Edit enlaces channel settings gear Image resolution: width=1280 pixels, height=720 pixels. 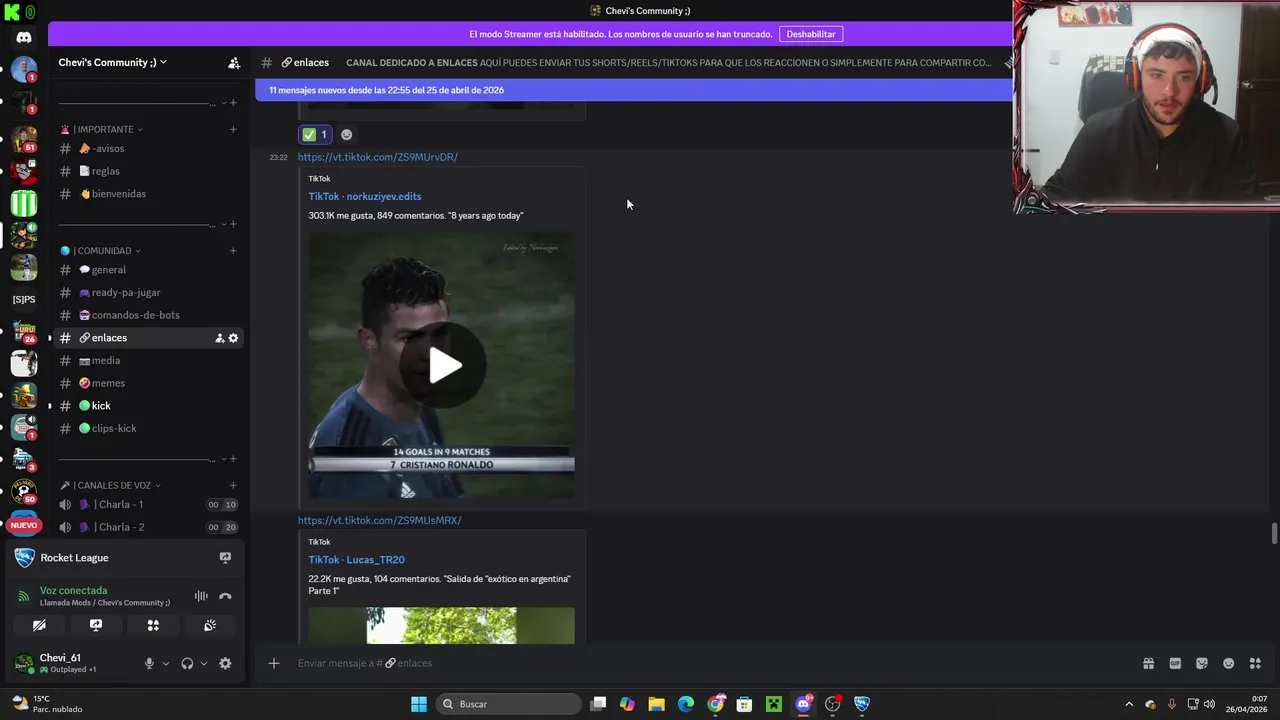pos(233,338)
